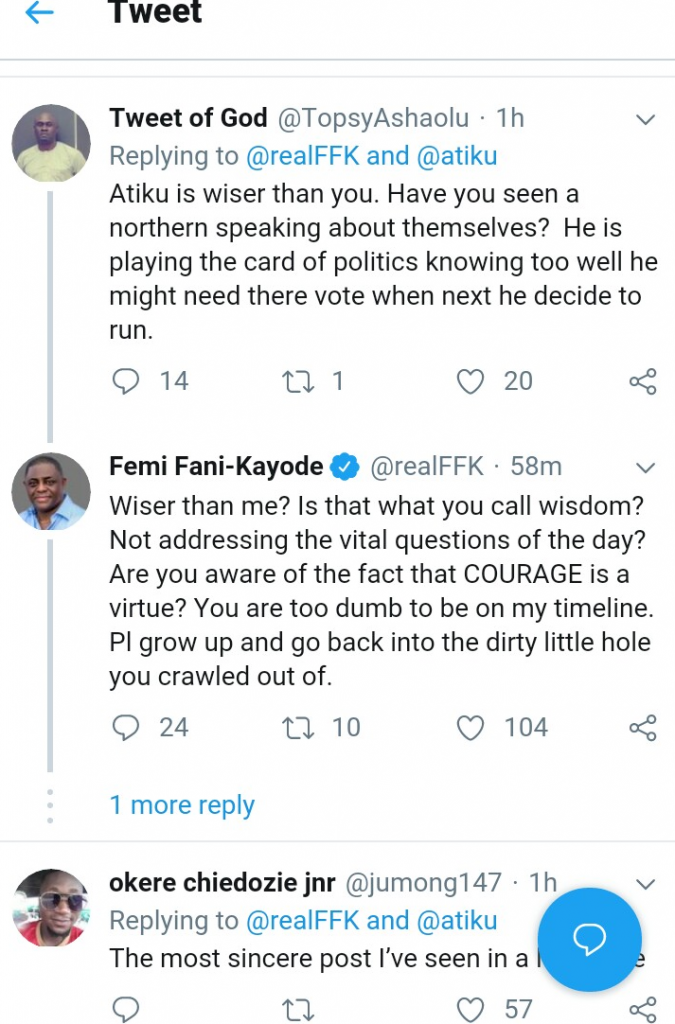Tap the floating compose reply button
Screen dimensions: 675x1024
590,938
